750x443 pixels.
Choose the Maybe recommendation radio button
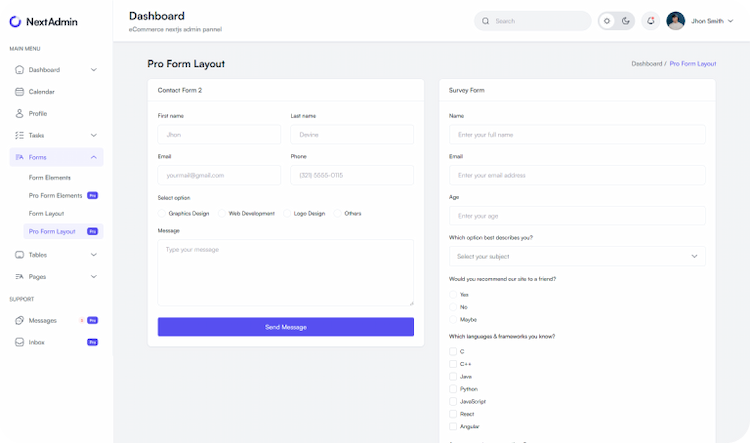click(453, 320)
